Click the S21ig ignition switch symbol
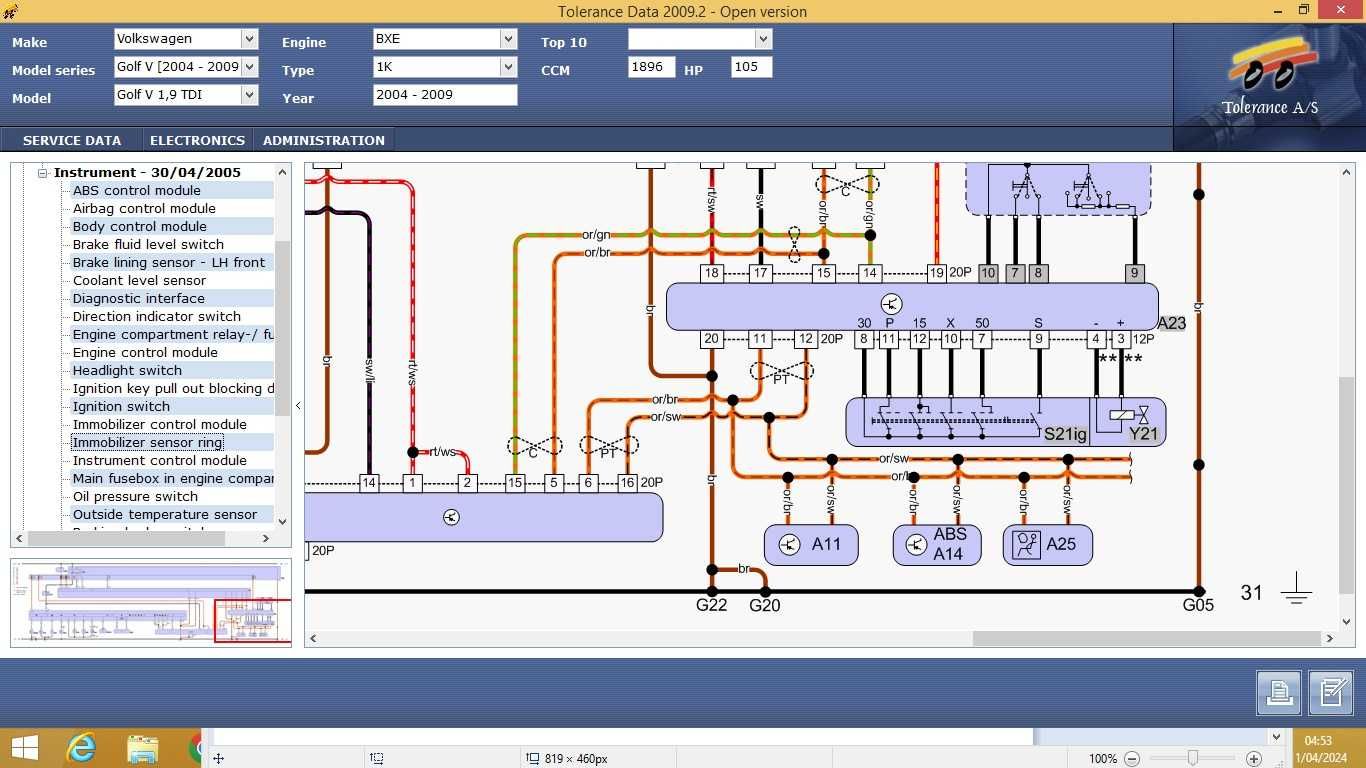This screenshot has width=1366, height=768. click(968, 422)
